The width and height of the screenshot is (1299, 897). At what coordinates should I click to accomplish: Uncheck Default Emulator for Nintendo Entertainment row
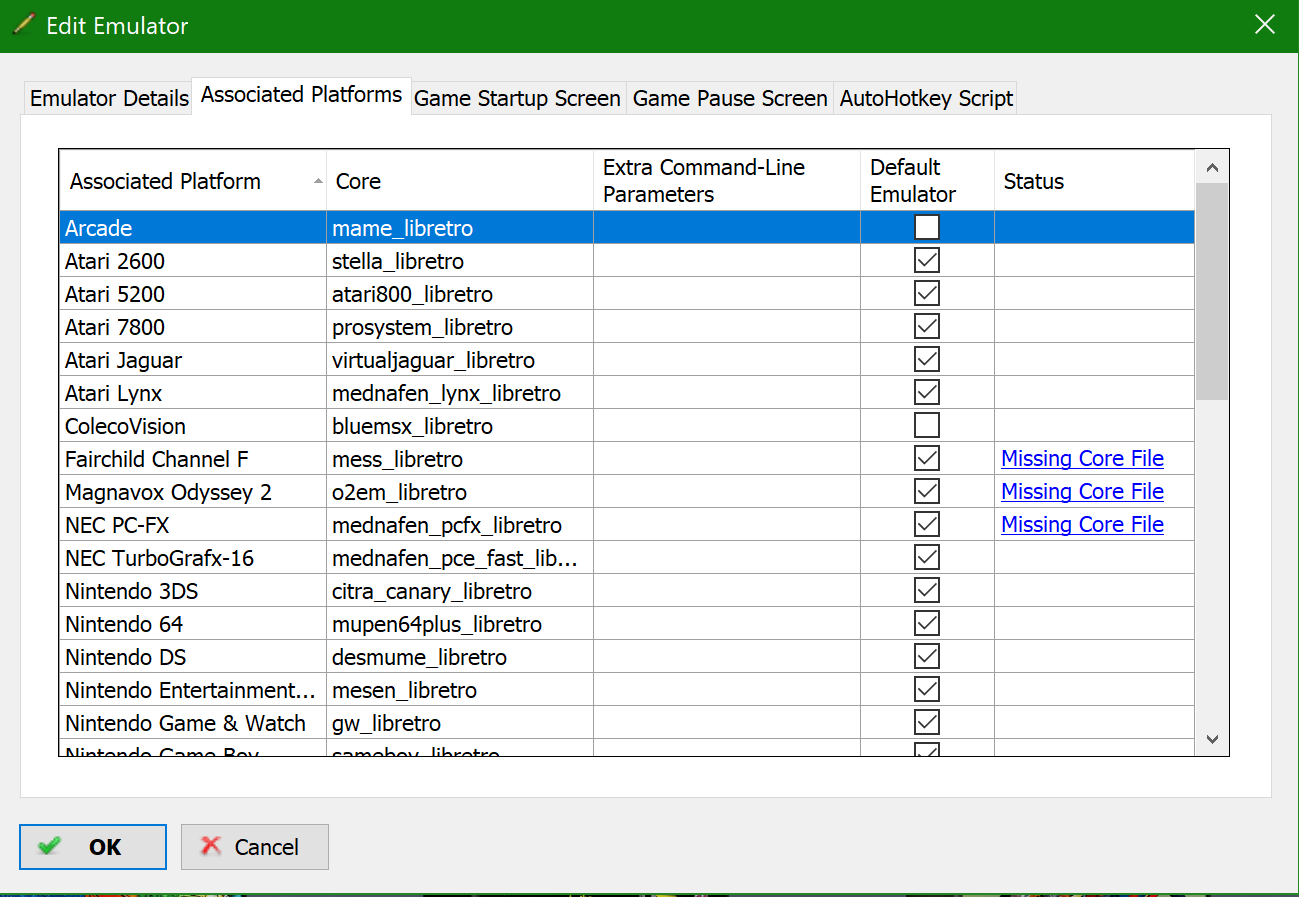click(927, 690)
